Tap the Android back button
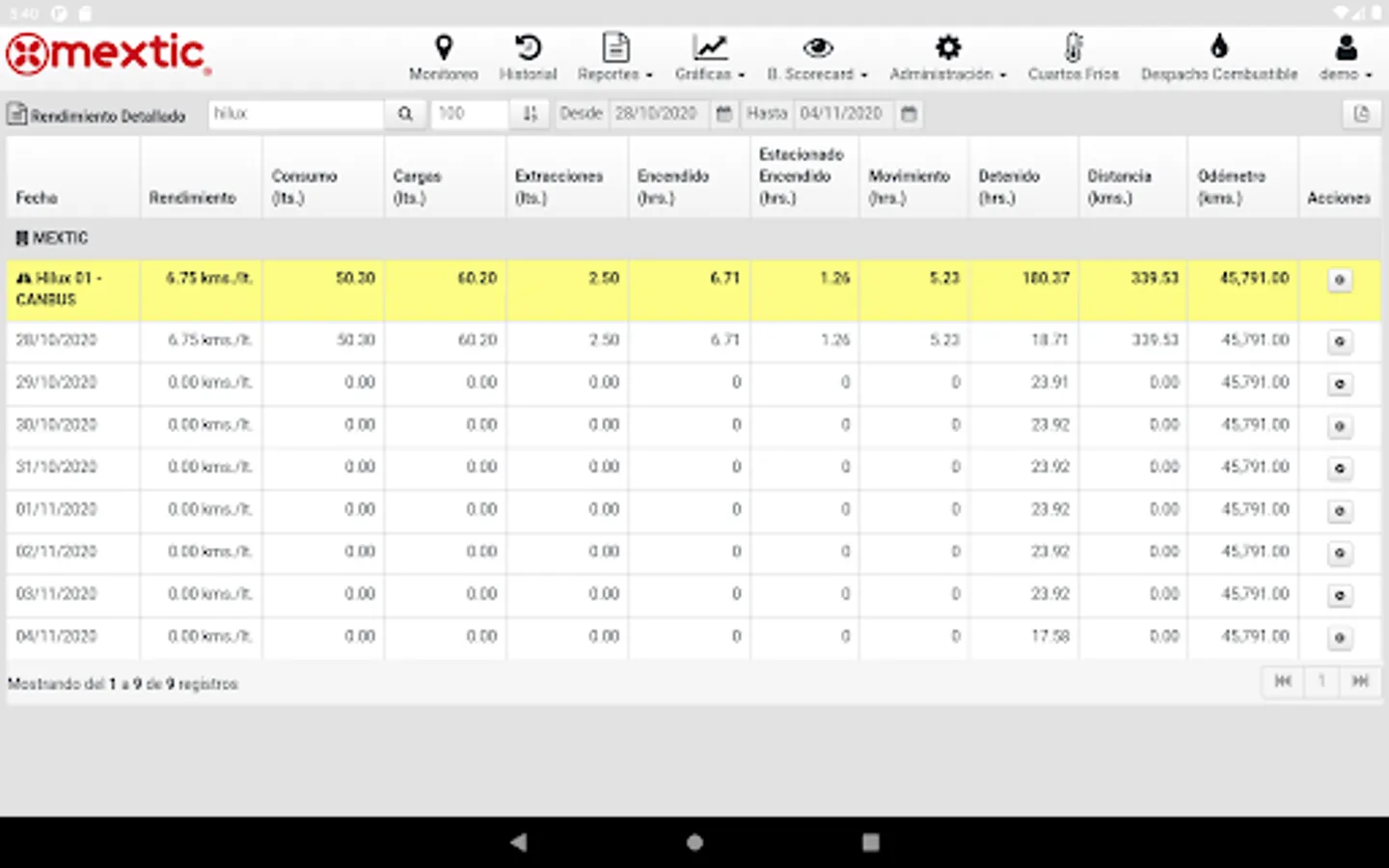The image size is (1389, 868). (519, 842)
